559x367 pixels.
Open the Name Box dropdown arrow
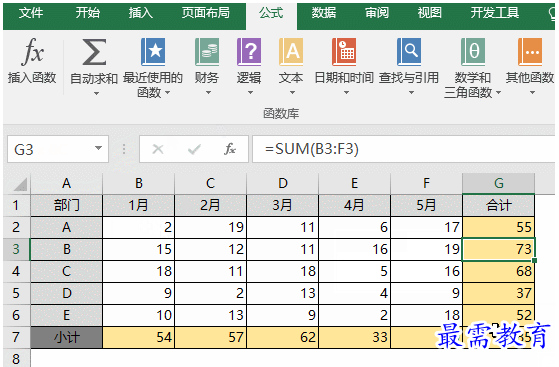coord(98,148)
